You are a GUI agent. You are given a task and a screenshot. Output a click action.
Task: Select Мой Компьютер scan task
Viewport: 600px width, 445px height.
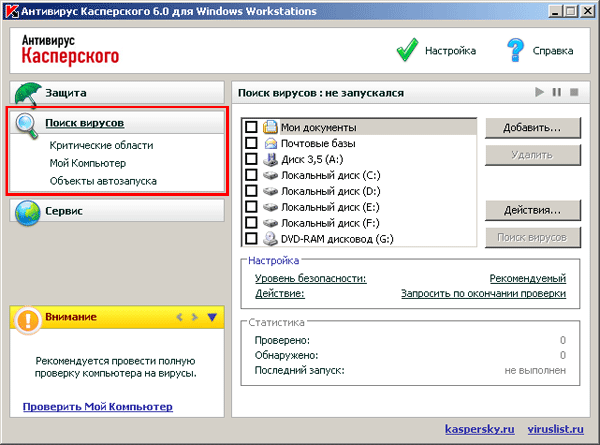pyautogui.click(x=88, y=163)
